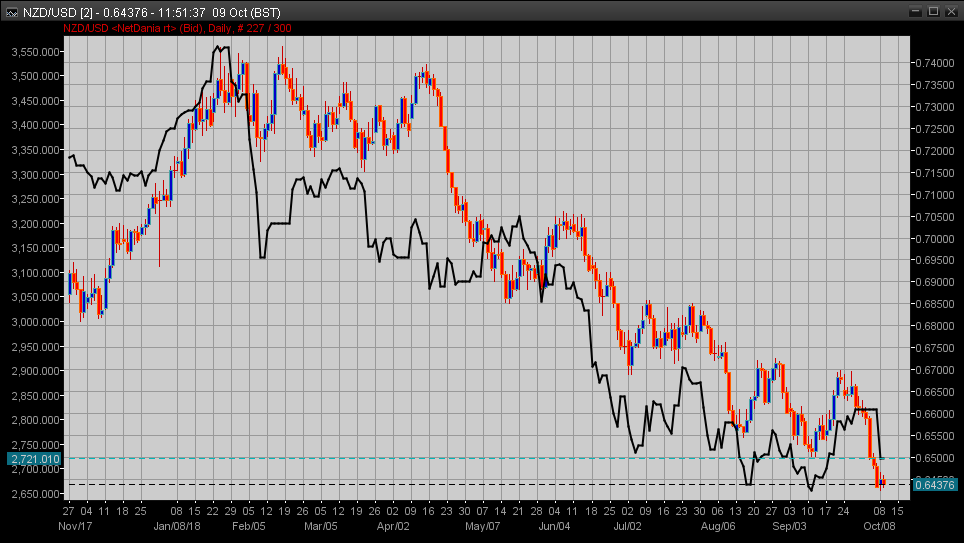Close the NZD/USD chart window
Image resolution: width=964 pixels, height=543 pixels.
coord(952,11)
